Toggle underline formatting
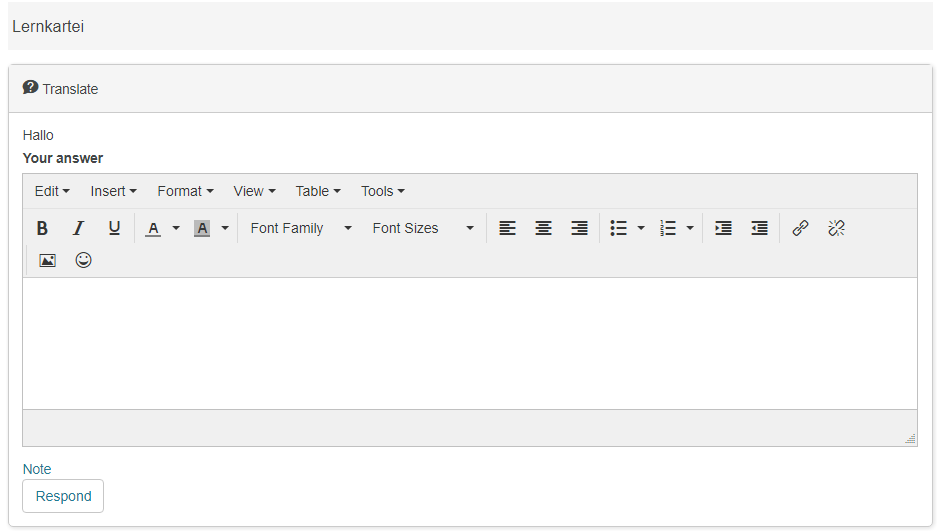 (x=114, y=228)
